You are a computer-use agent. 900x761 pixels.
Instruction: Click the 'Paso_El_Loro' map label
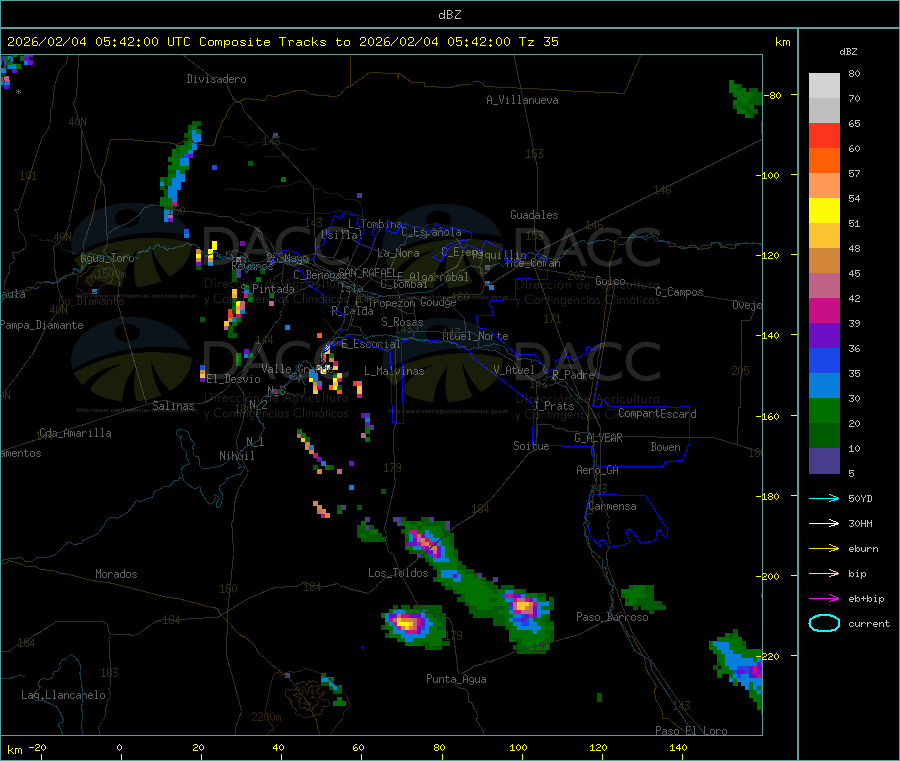(x=692, y=731)
